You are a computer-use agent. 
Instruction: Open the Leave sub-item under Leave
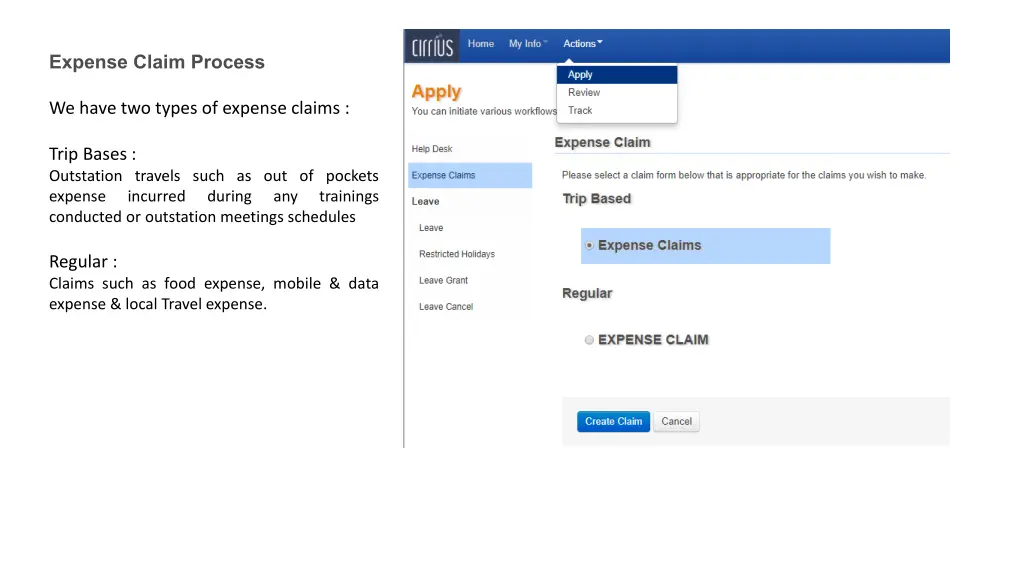431,228
